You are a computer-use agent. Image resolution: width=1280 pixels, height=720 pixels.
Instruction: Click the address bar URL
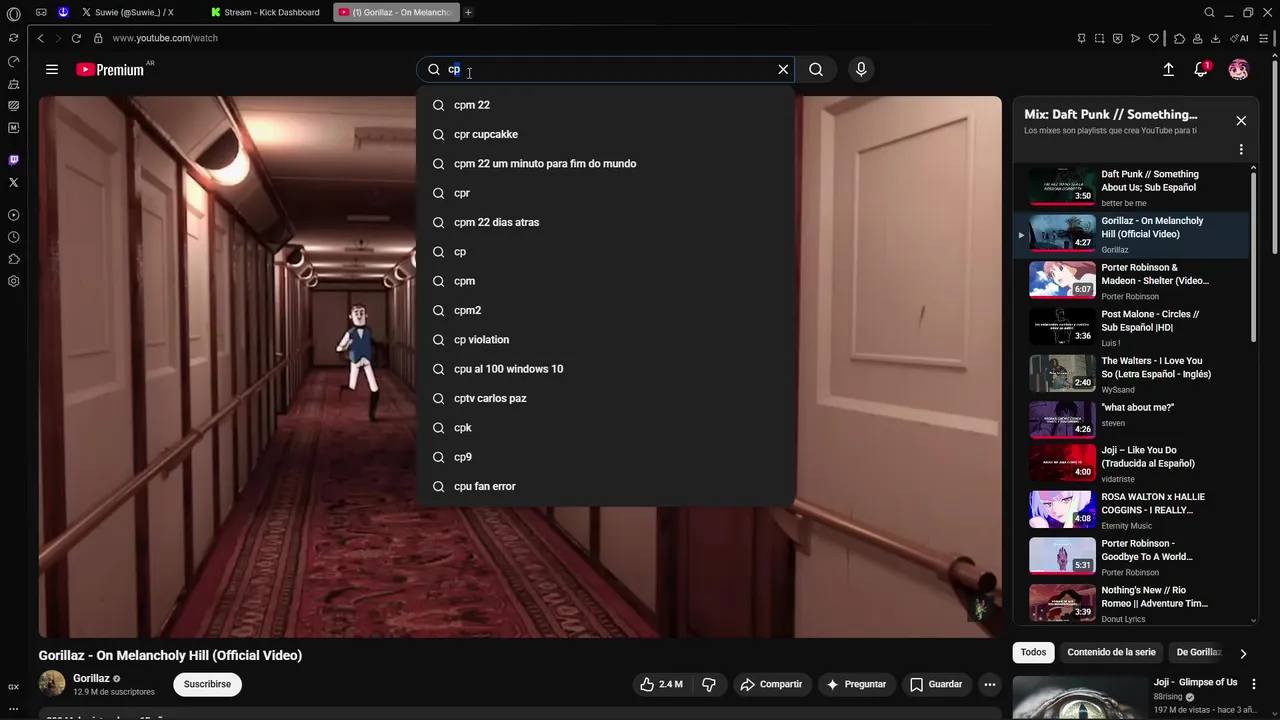pos(165,38)
